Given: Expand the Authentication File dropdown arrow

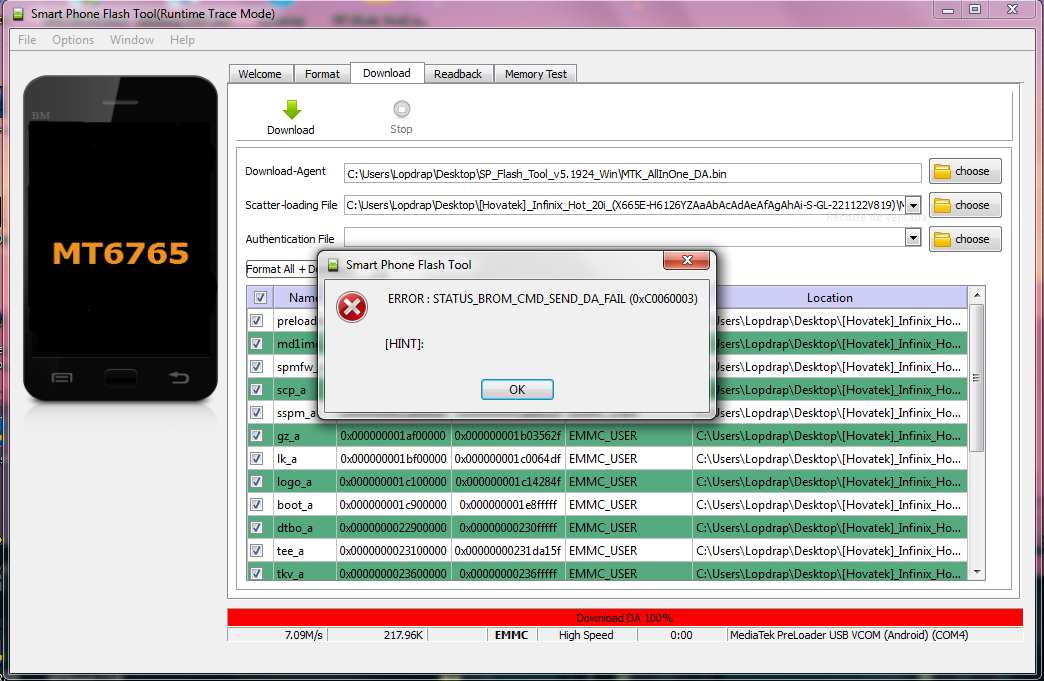Looking at the screenshot, I should pyautogui.click(x=914, y=237).
